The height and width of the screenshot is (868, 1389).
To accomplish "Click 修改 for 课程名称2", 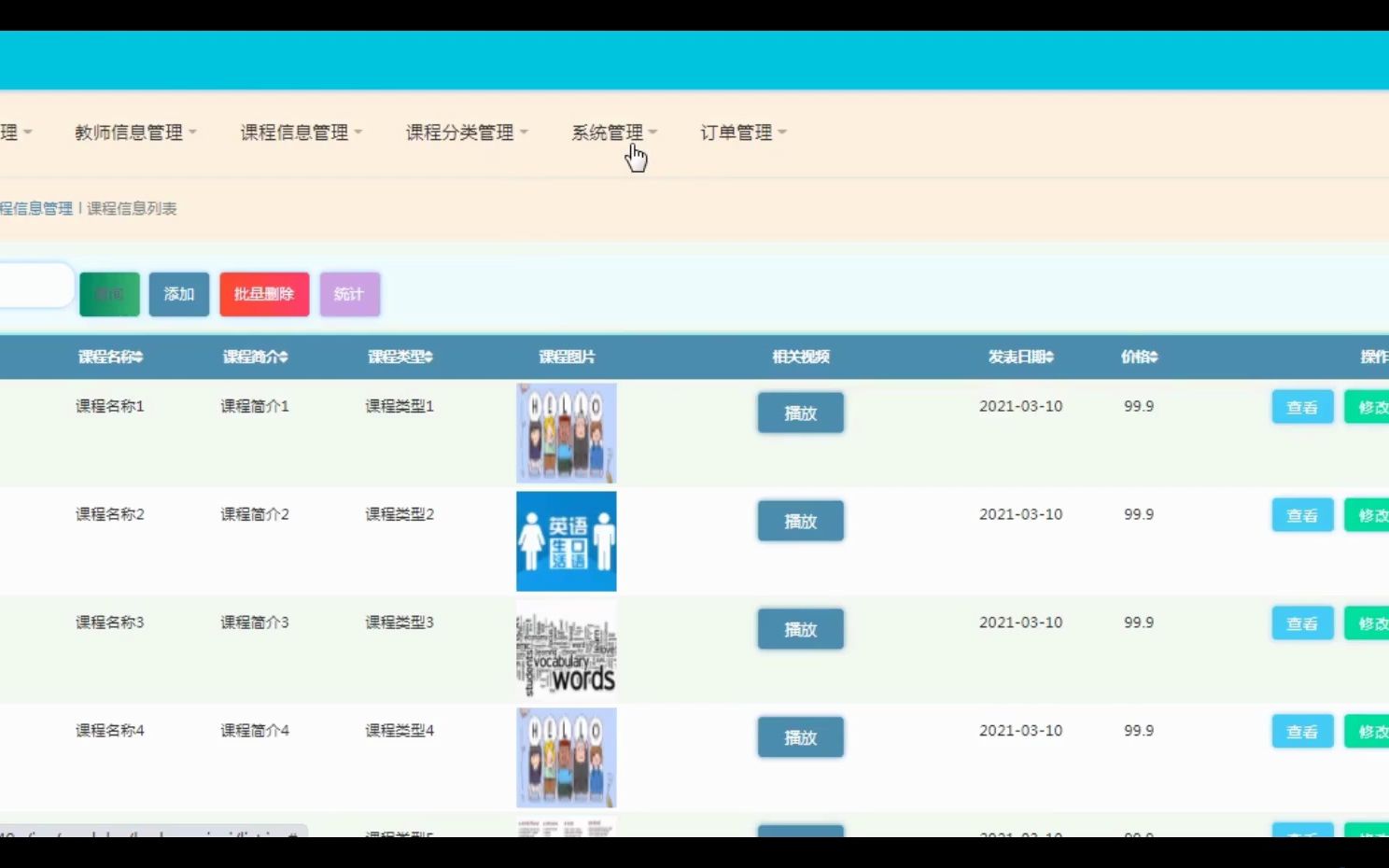I will coord(1368,515).
